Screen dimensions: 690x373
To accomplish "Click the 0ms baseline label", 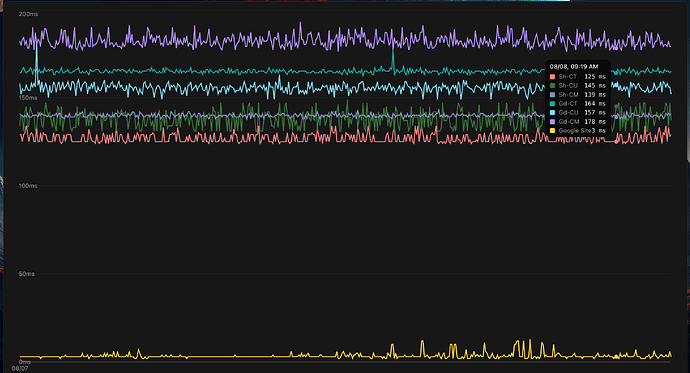I will click(x=25, y=362).
